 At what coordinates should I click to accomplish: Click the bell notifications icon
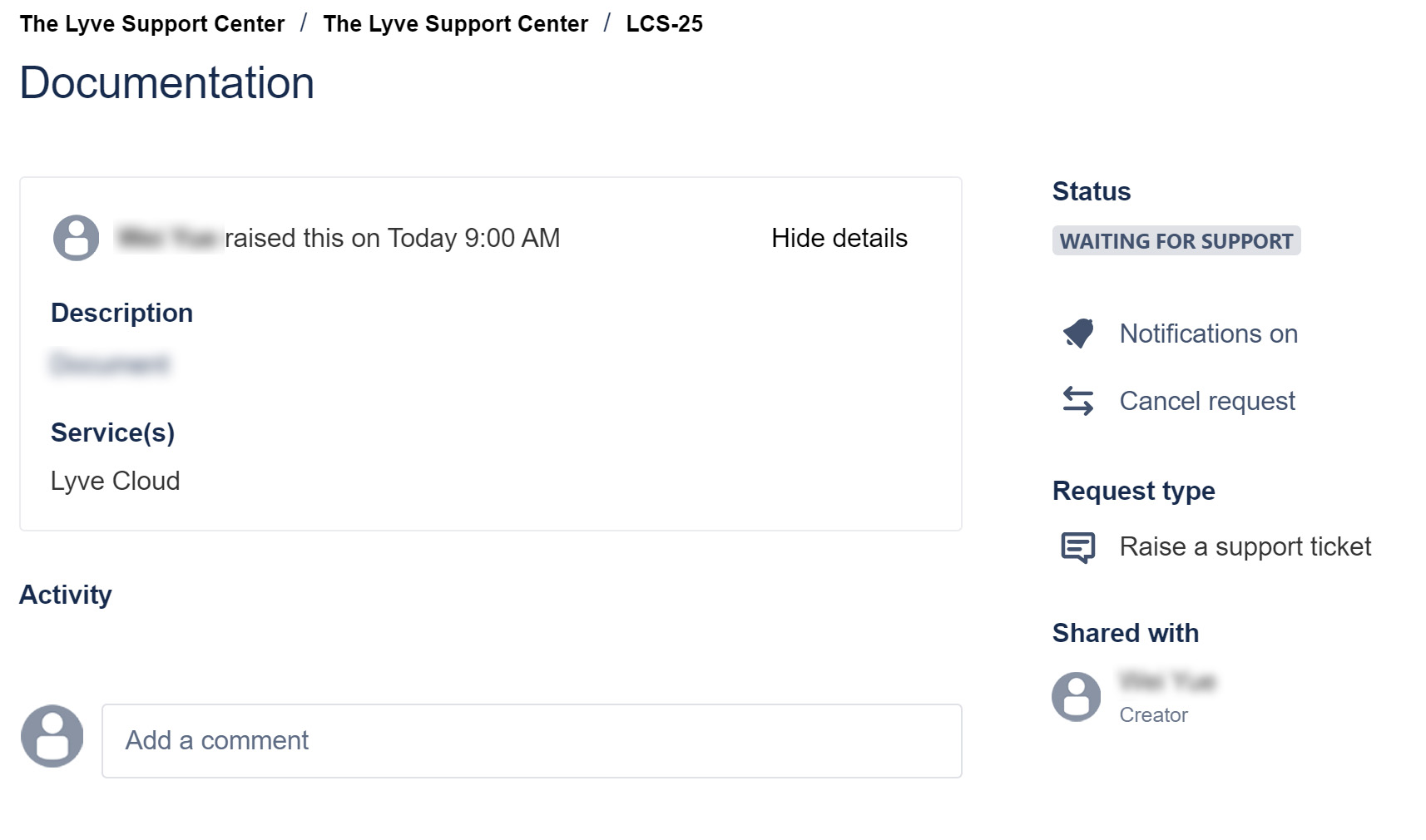coord(1078,334)
